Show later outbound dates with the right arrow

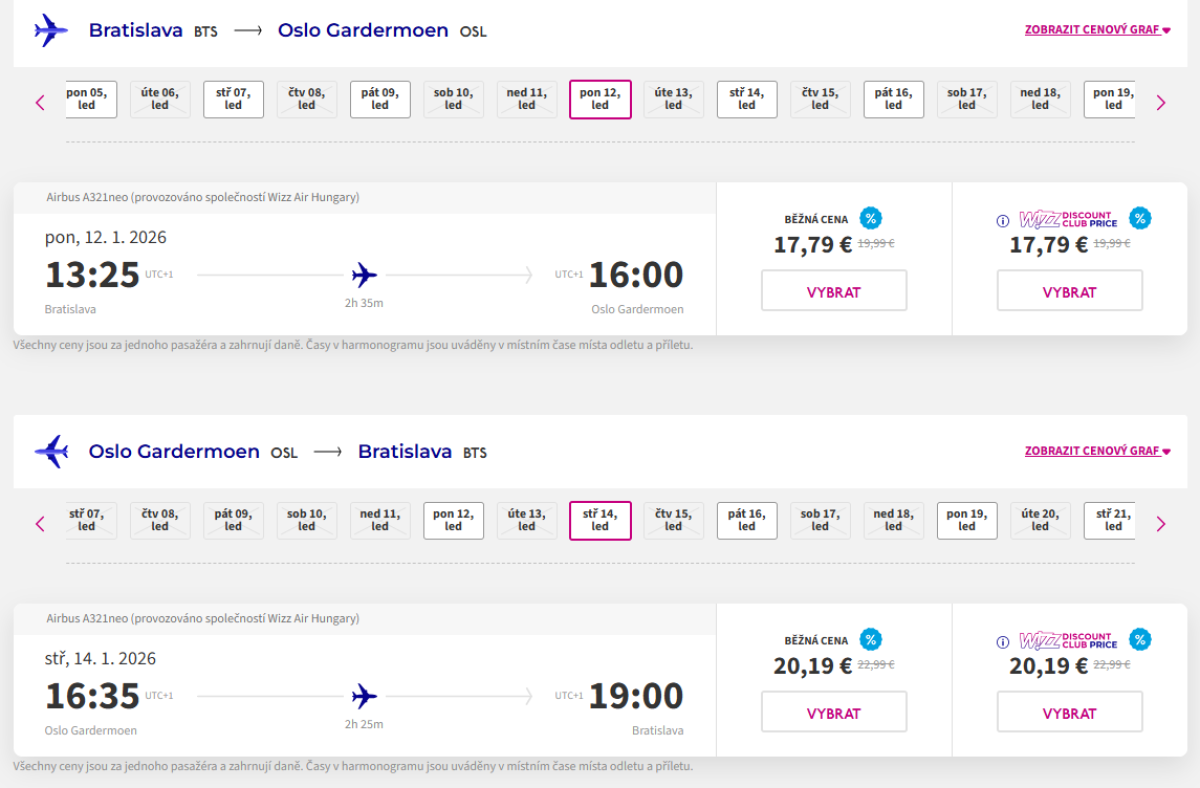[x=1161, y=102]
